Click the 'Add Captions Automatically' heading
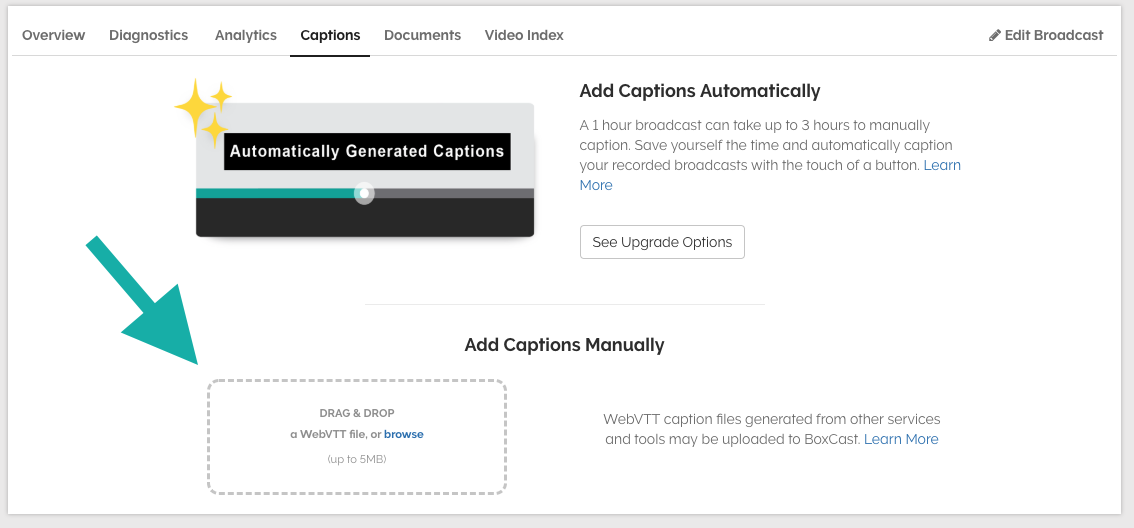Image resolution: width=1134 pixels, height=528 pixels. pos(699,91)
